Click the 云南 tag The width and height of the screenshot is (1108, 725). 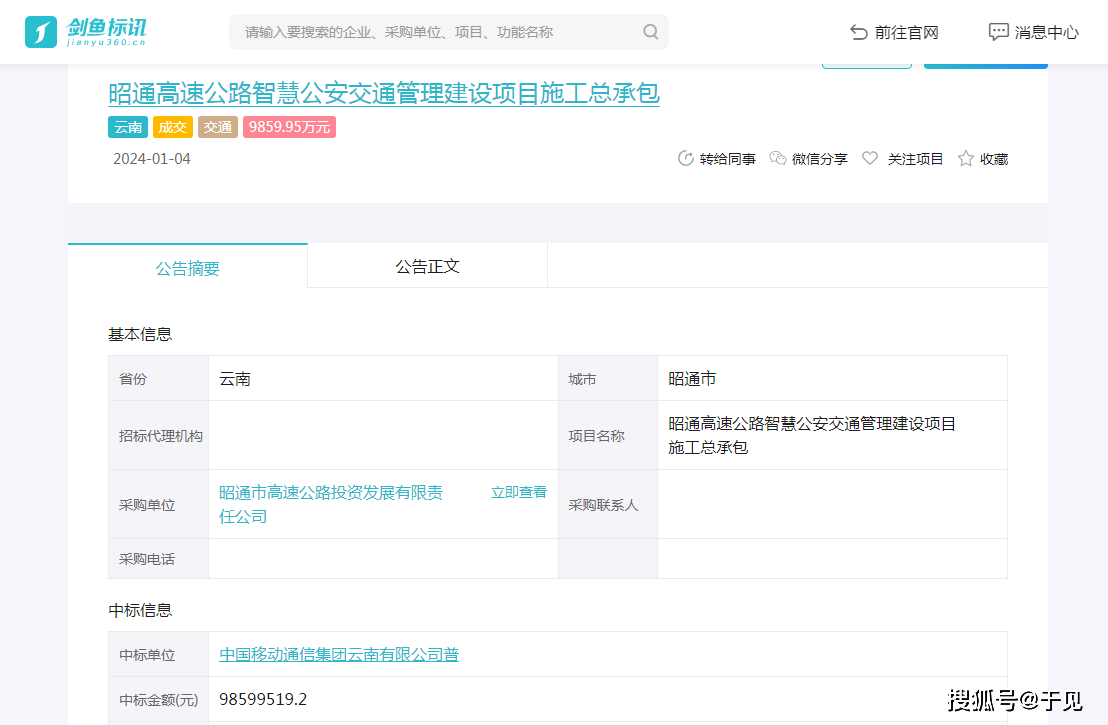[x=128, y=127]
